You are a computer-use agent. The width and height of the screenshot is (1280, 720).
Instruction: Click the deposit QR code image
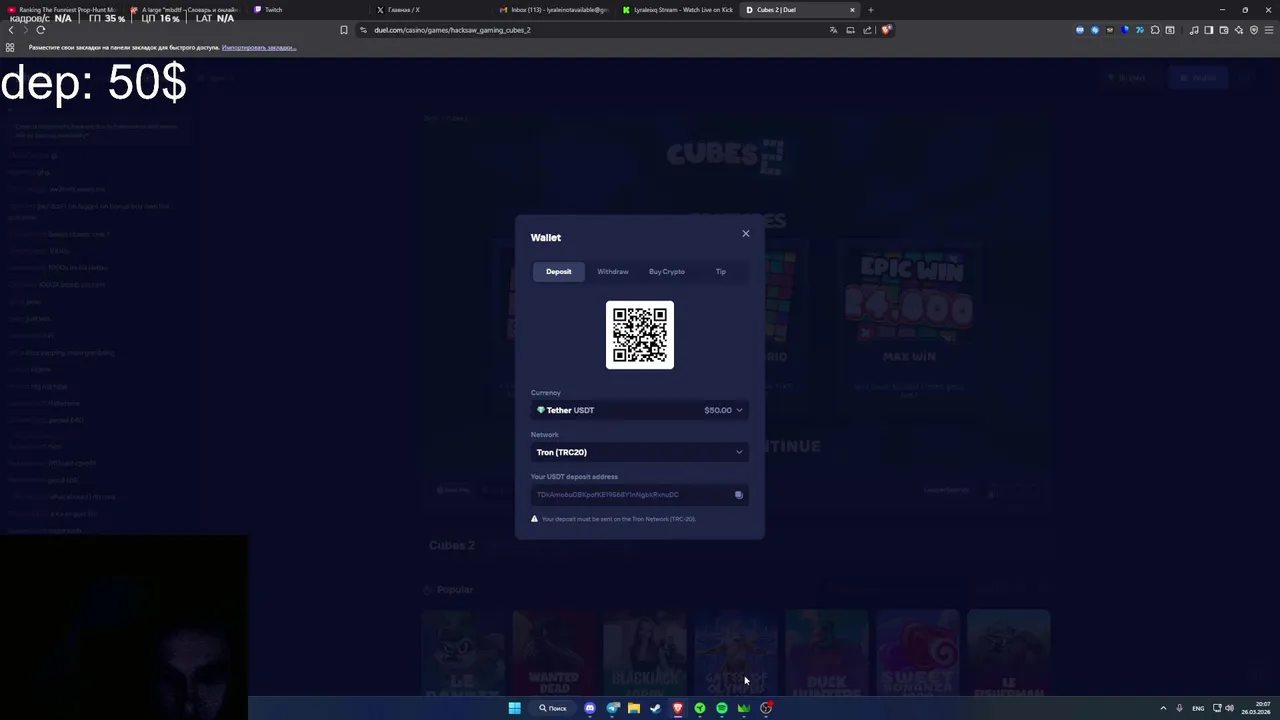[640, 335]
